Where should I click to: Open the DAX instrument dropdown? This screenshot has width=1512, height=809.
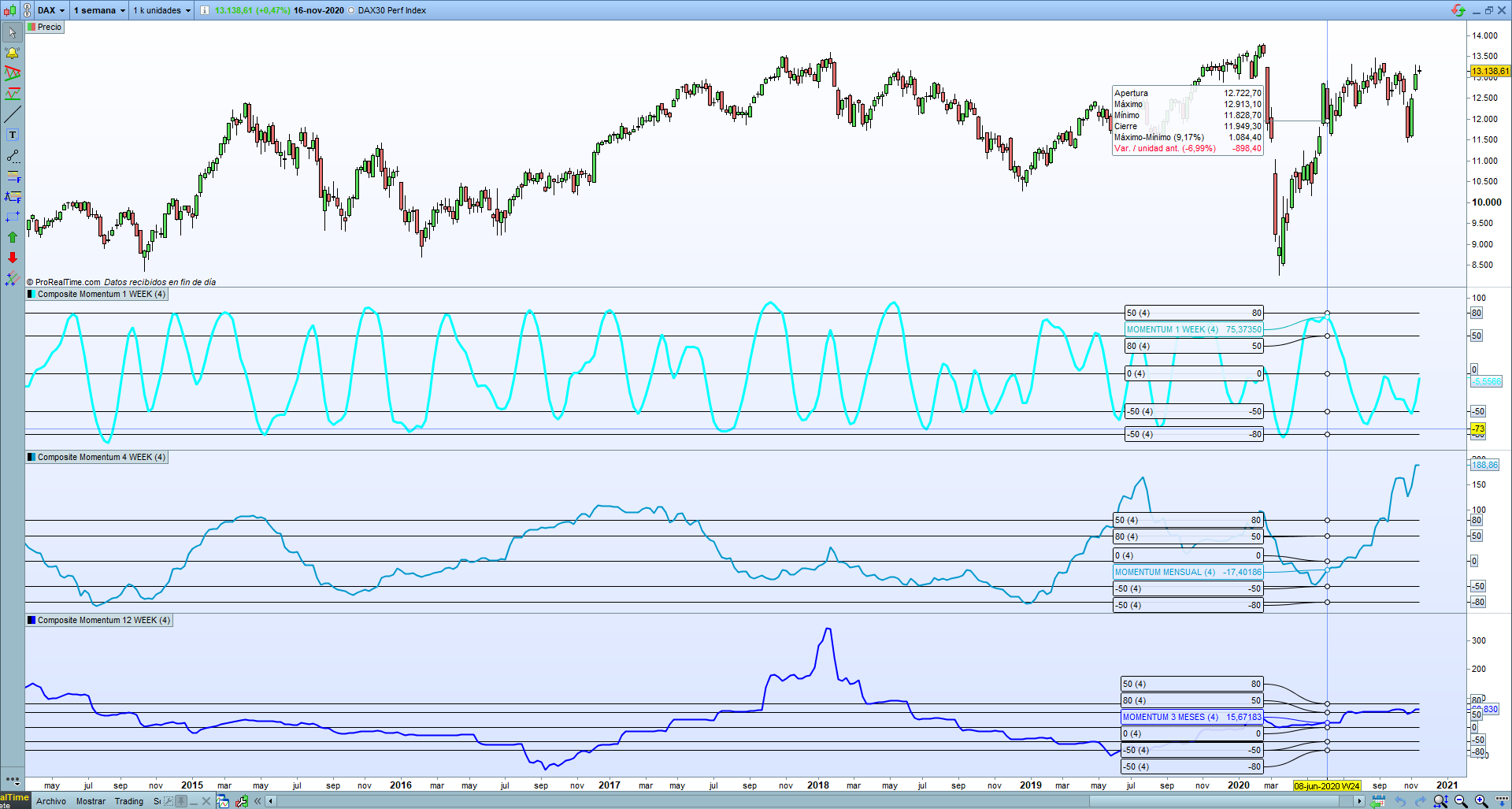pyautogui.click(x=51, y=10)
